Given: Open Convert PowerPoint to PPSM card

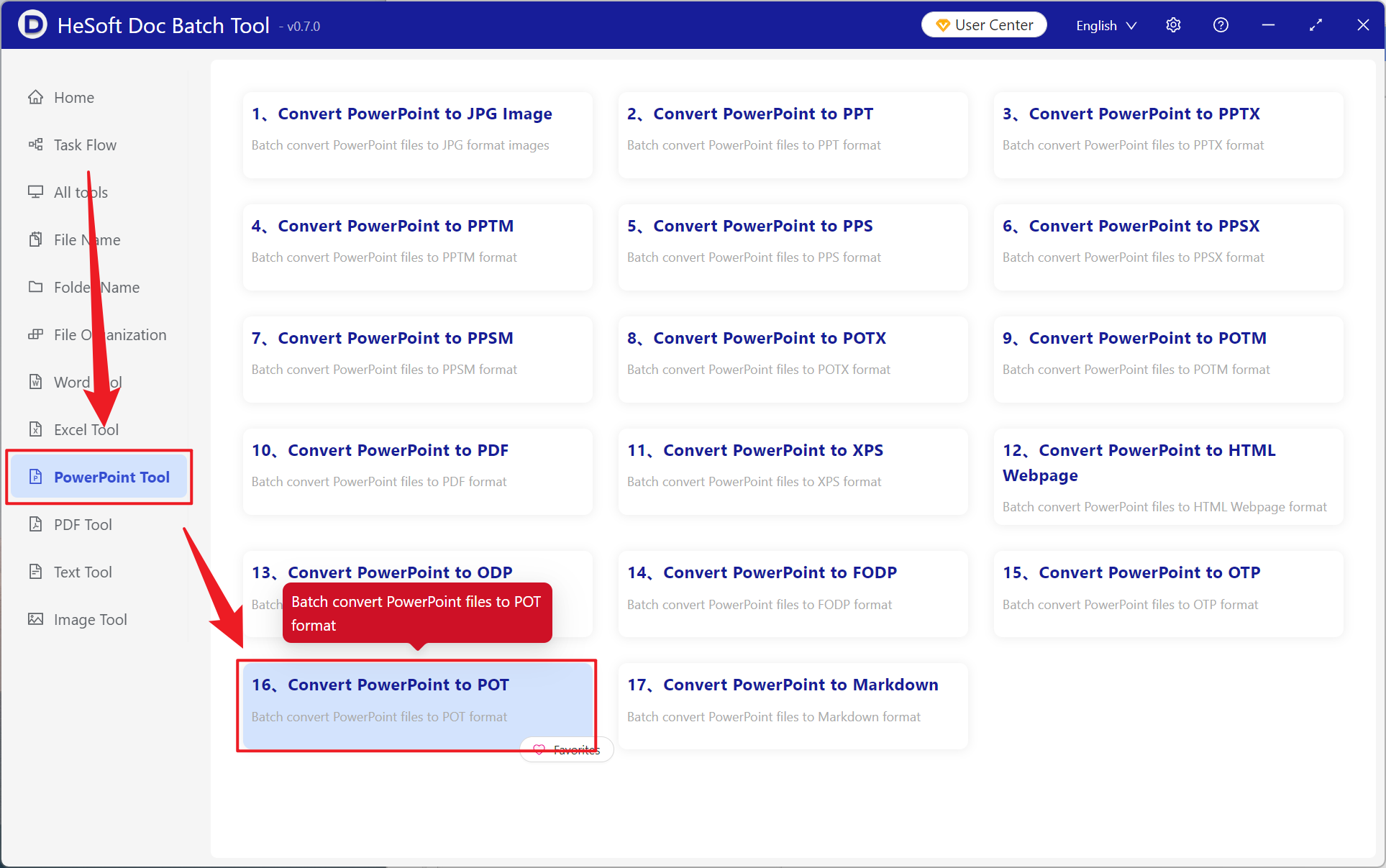Looking at the screenshot, I should pos(418,359).
